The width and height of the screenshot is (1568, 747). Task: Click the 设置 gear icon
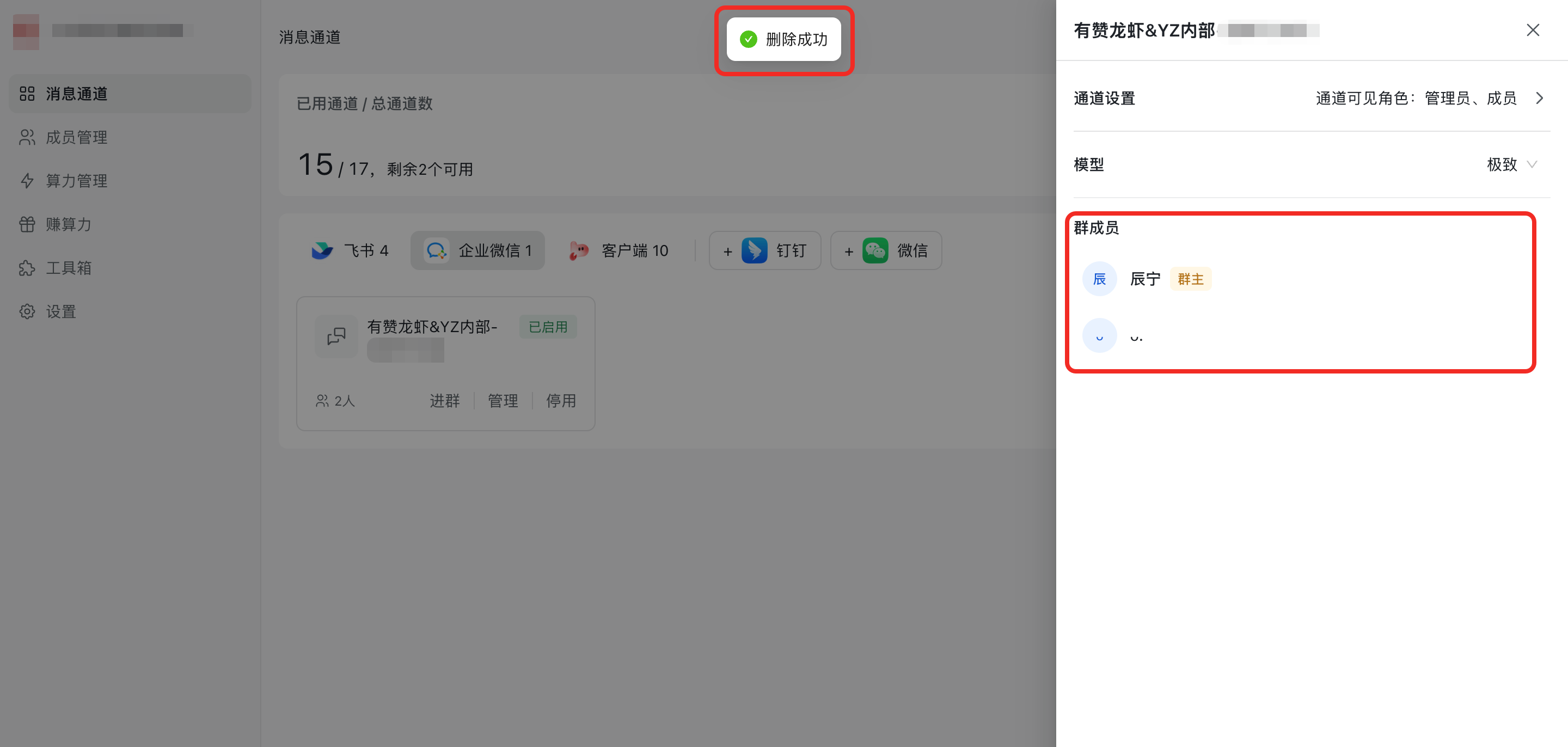click(27, 312)
